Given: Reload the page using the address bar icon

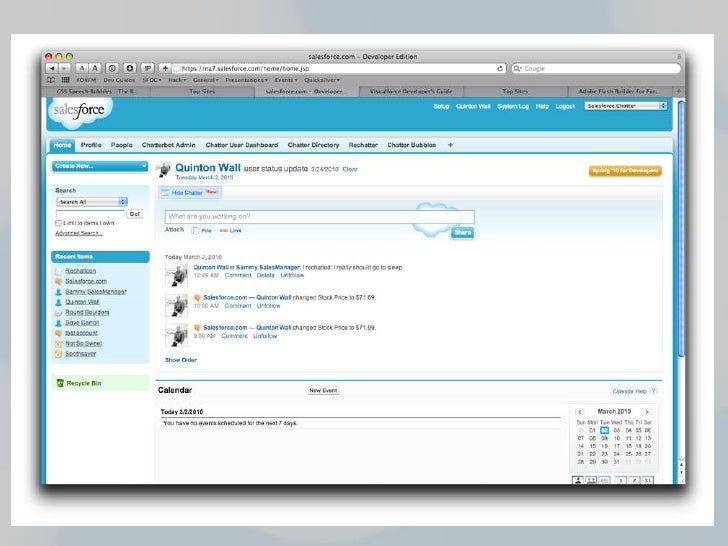Looking at the screenshot, I should 500,68.
